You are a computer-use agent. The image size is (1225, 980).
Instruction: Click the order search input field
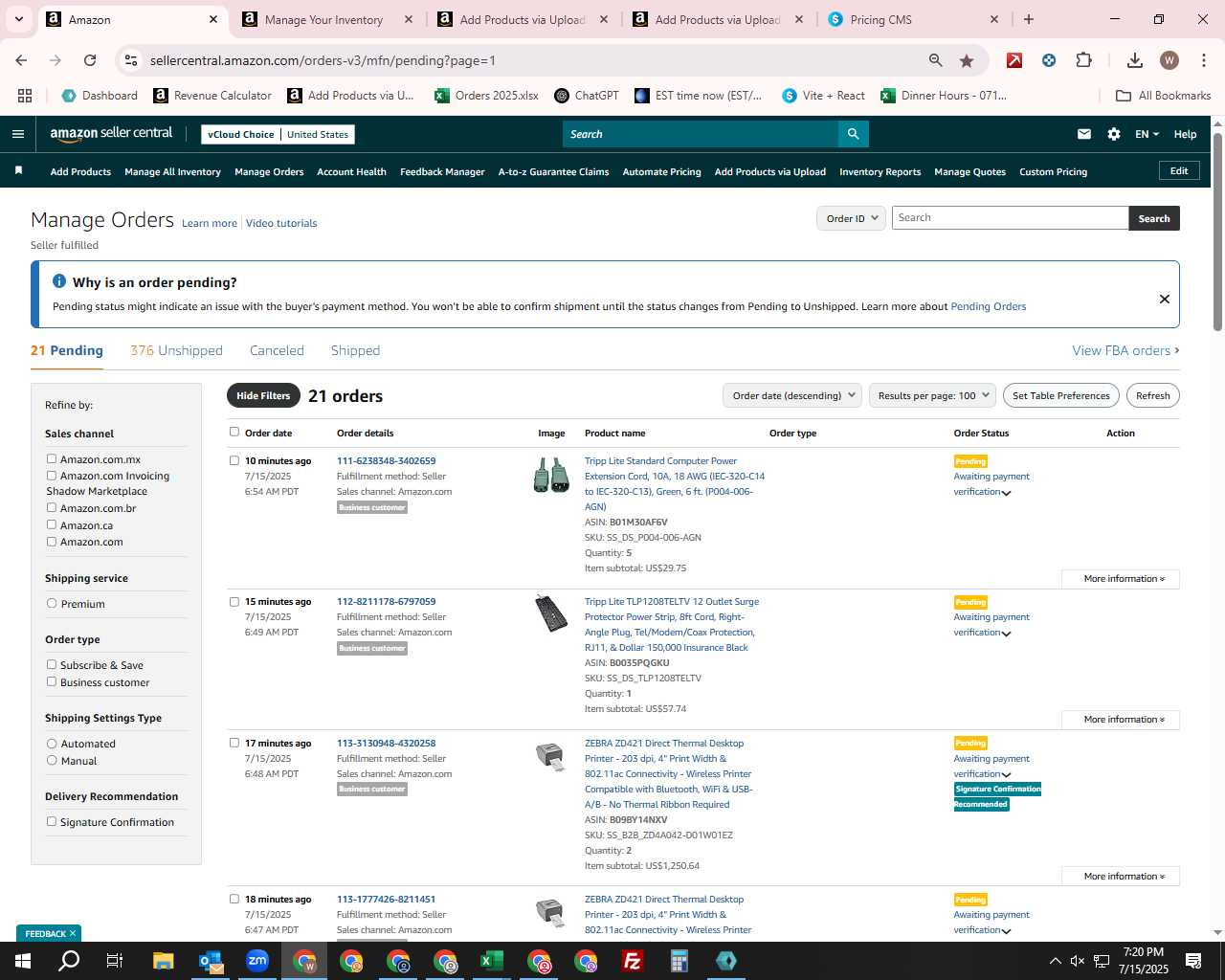[1011, 218]
